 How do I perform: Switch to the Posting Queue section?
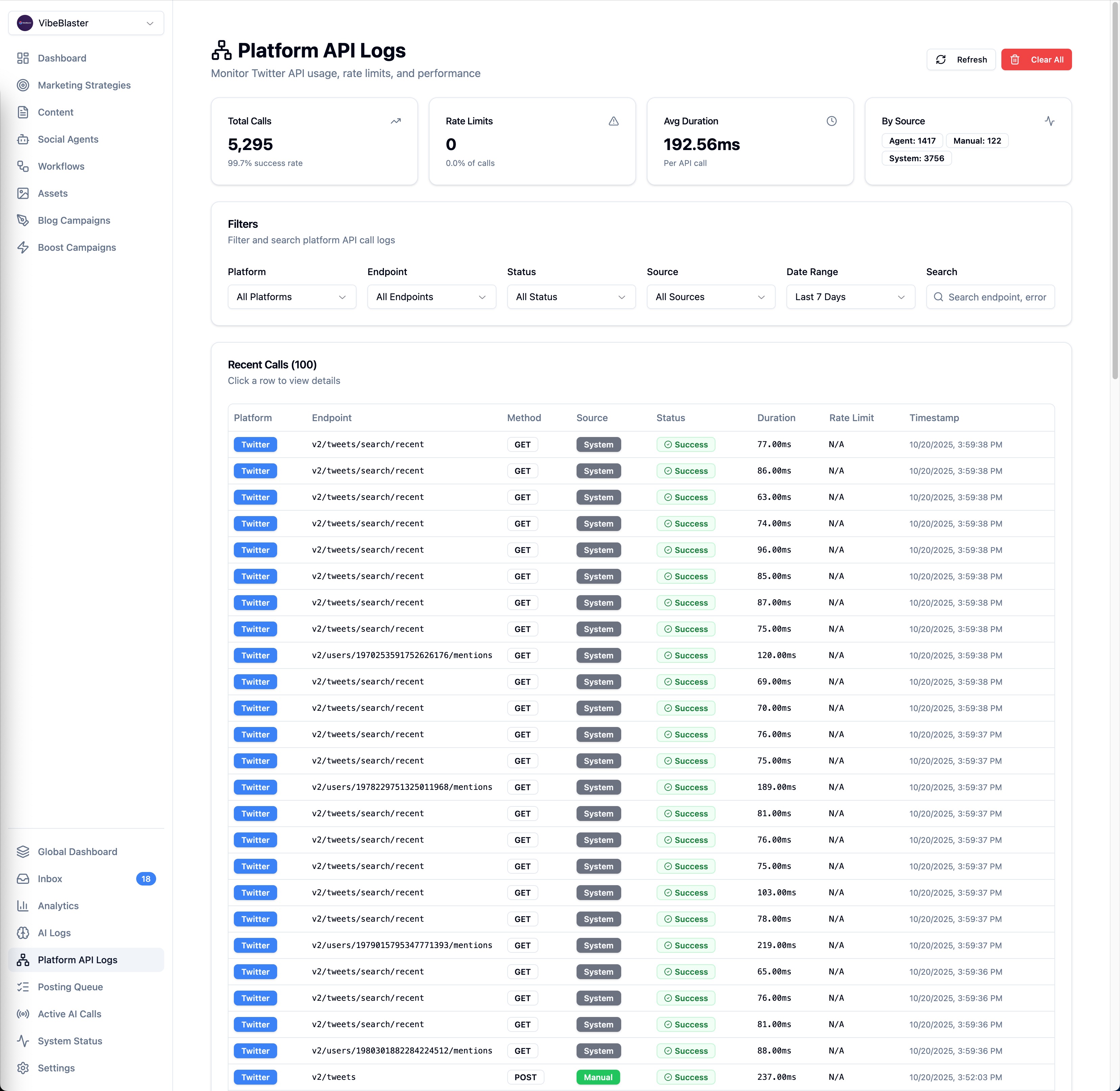70,987
